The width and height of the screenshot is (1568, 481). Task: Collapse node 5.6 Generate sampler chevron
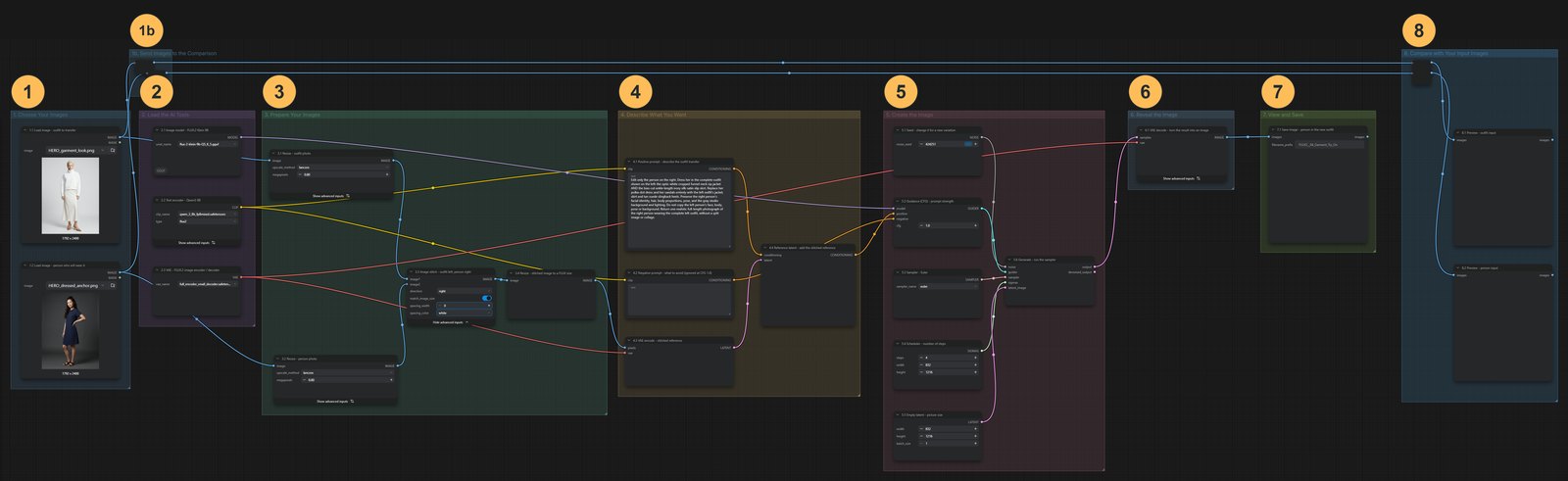pos(1009,260)
